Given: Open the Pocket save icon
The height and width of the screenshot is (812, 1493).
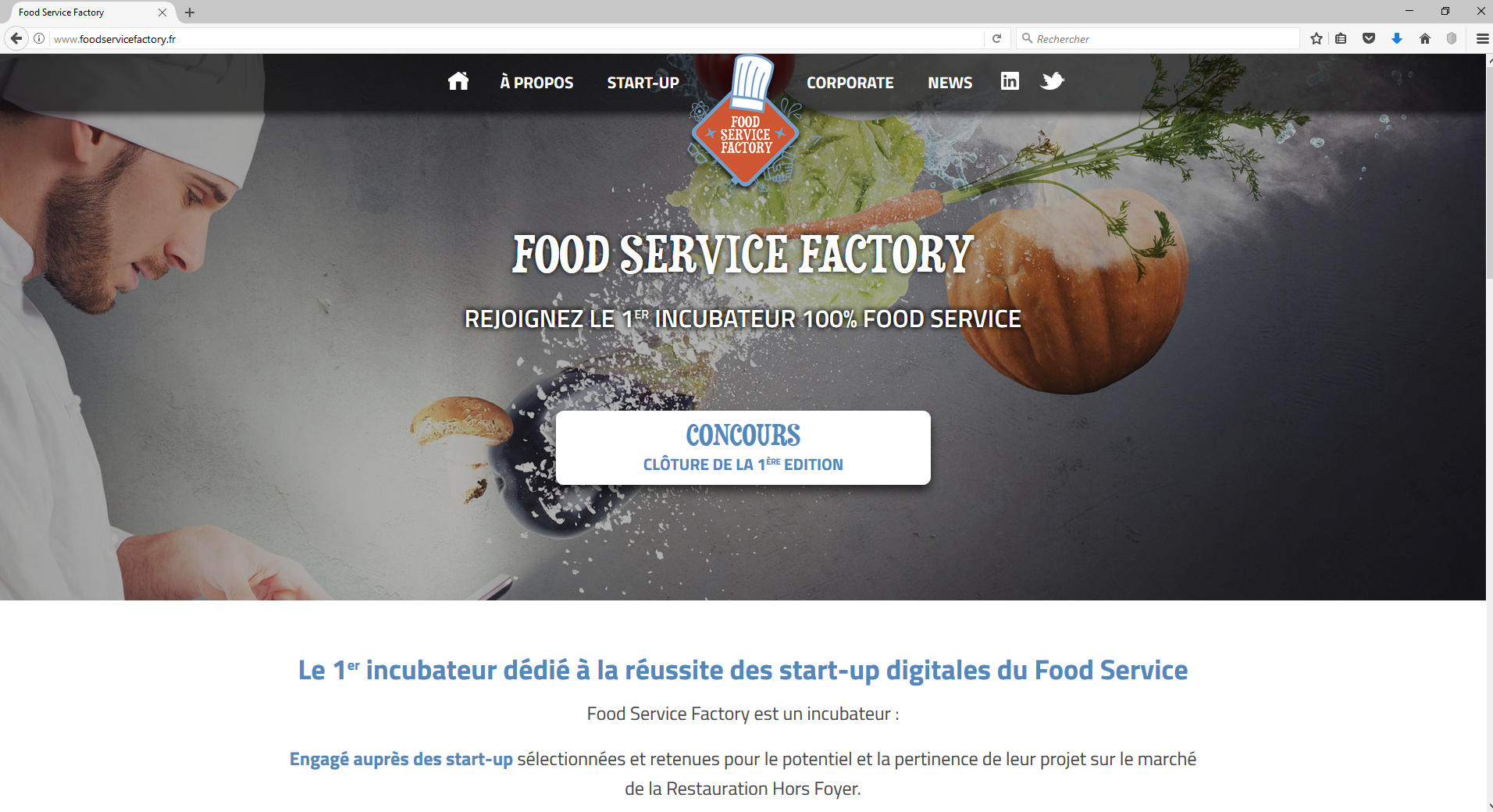Looking at the screenshot, I should (x=1369, y=38).
